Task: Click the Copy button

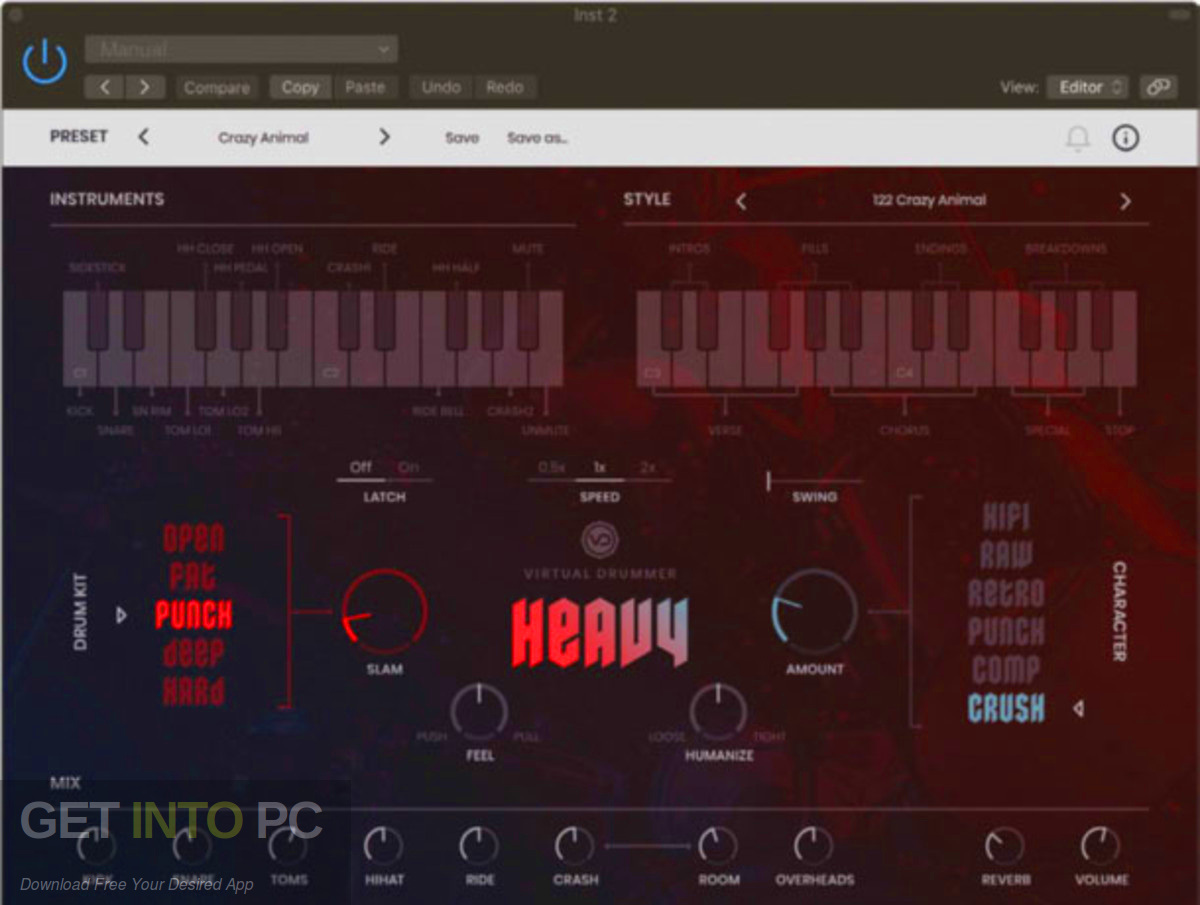Action: point(300,87)
